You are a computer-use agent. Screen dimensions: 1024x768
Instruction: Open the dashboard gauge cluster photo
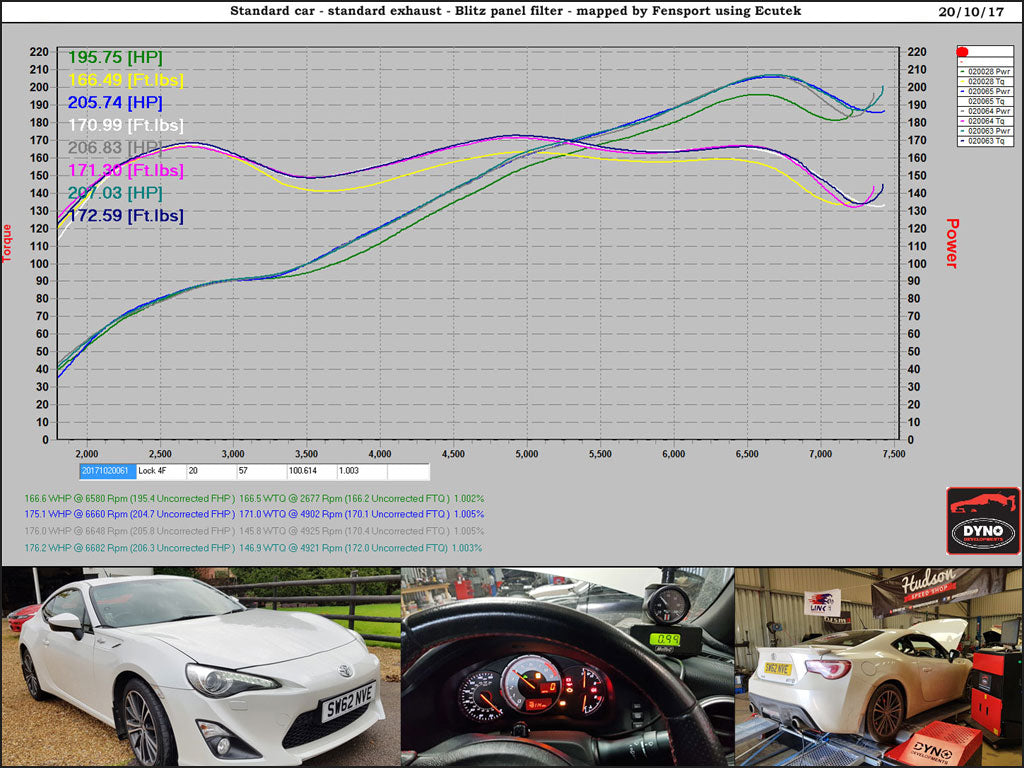tap(567, 667)
